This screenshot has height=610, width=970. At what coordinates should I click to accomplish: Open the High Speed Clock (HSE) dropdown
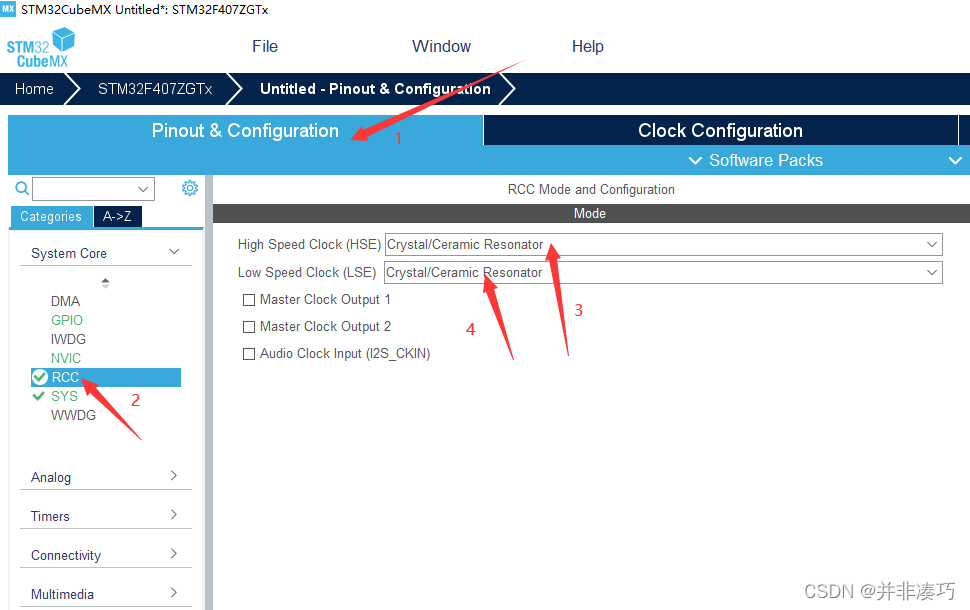point(663,244)
